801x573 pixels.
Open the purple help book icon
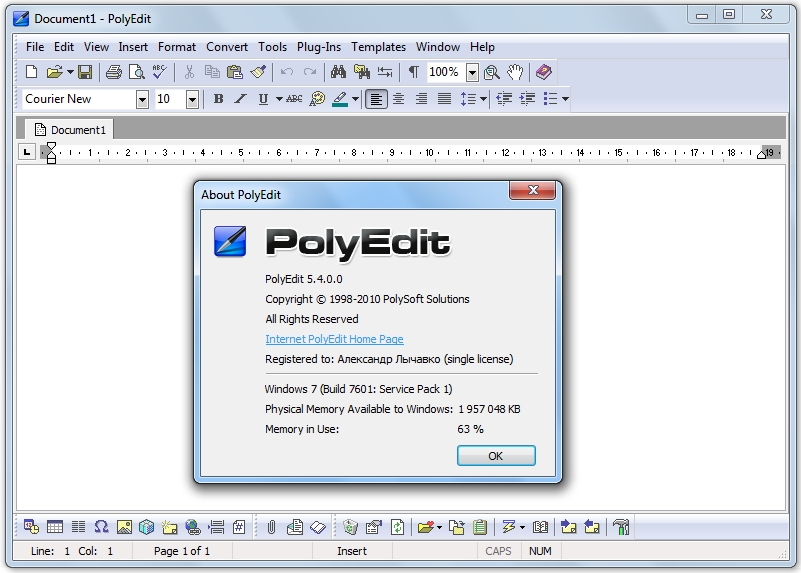click(x=544, y=72)
